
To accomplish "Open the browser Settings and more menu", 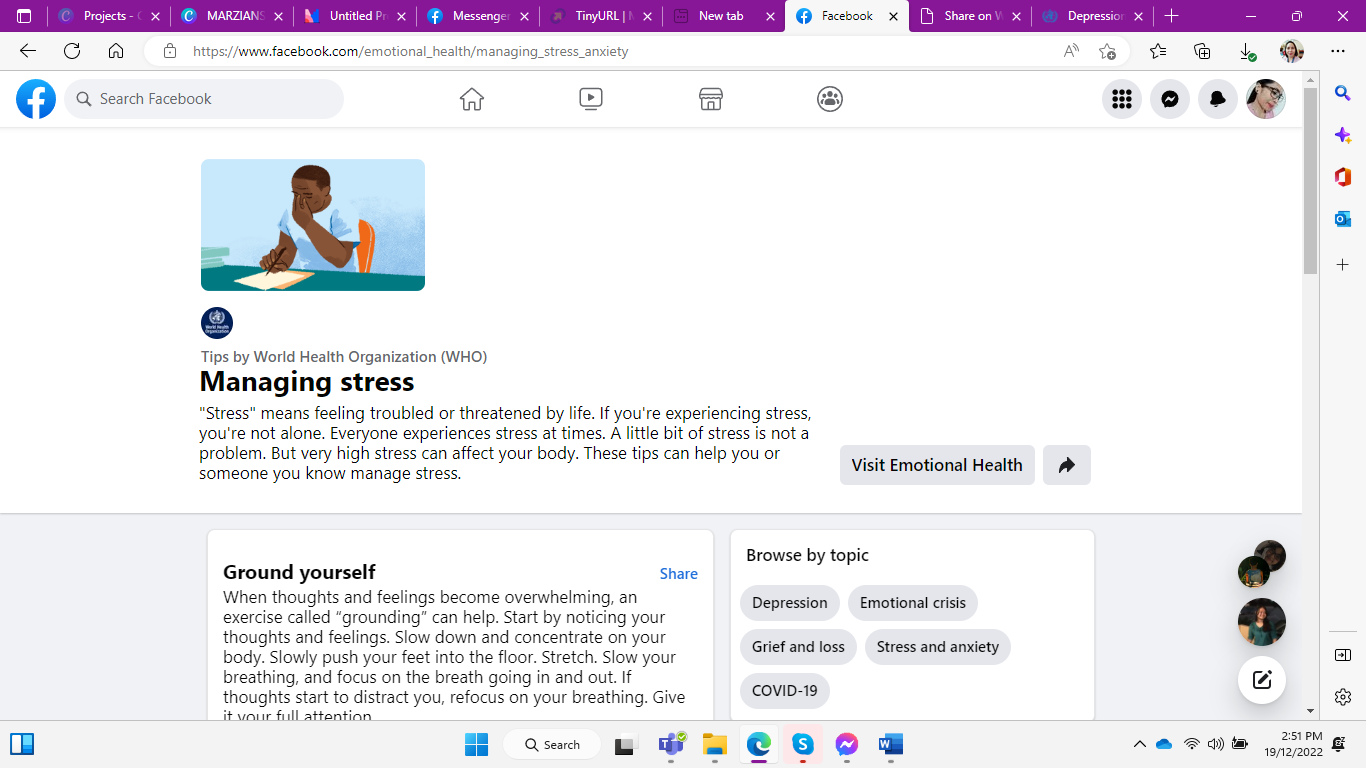I will pos(1338,51).
